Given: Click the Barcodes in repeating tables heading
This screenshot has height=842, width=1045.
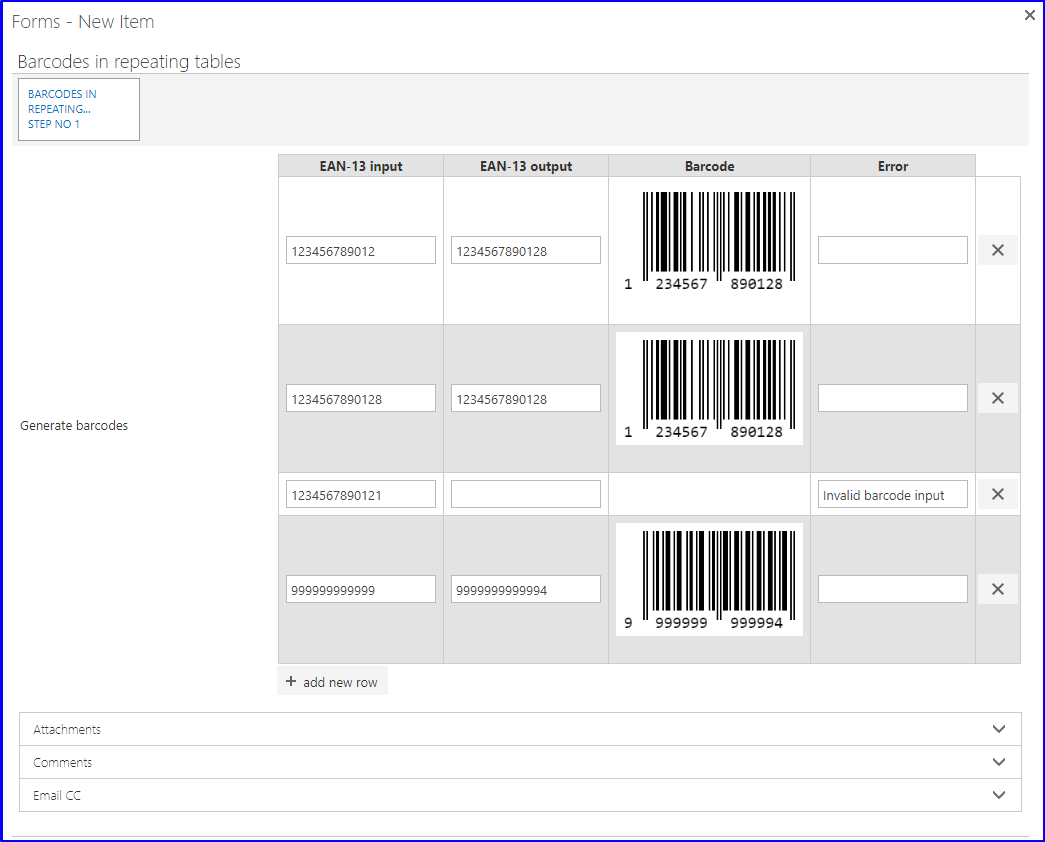Looking at the screenshot, I should (129, 62).
